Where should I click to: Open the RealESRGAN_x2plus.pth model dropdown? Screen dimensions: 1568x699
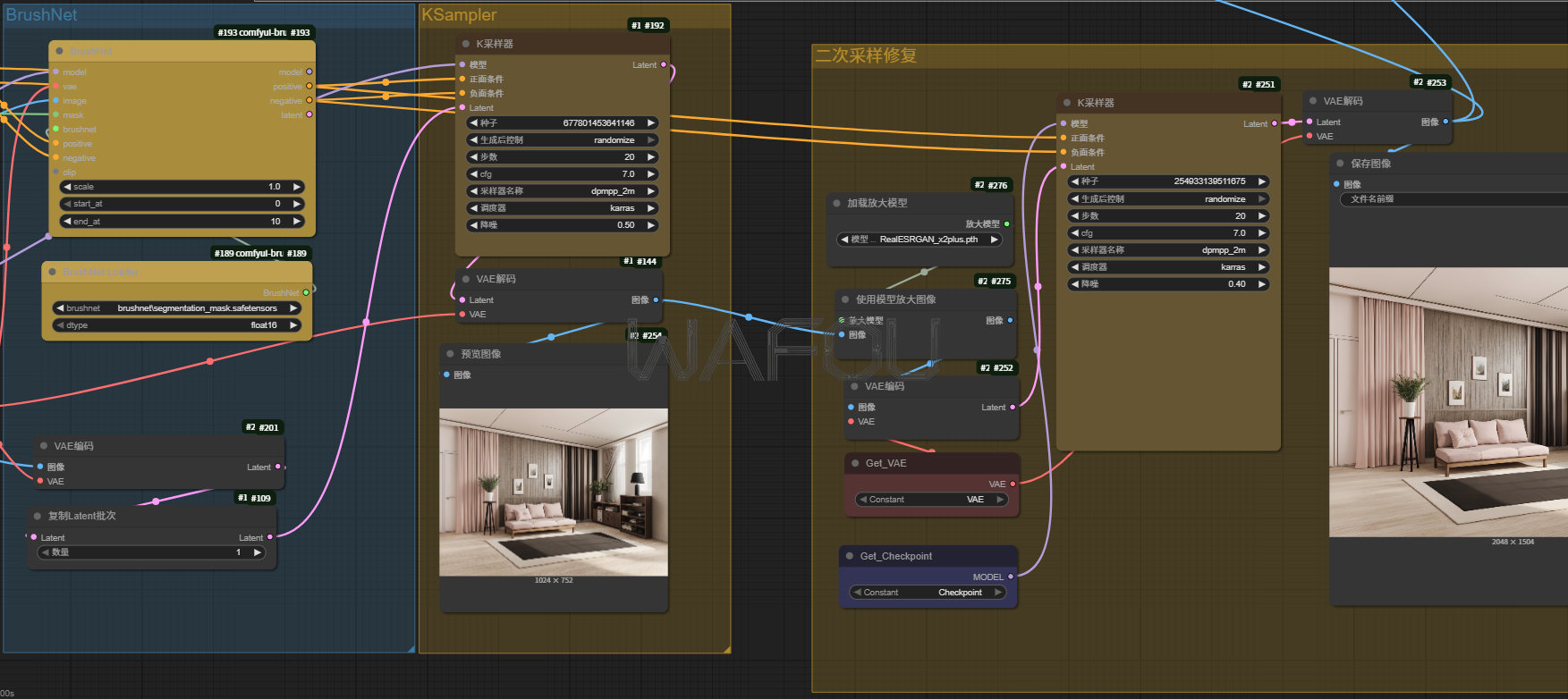pyautogui.click(x=920, y=240)
